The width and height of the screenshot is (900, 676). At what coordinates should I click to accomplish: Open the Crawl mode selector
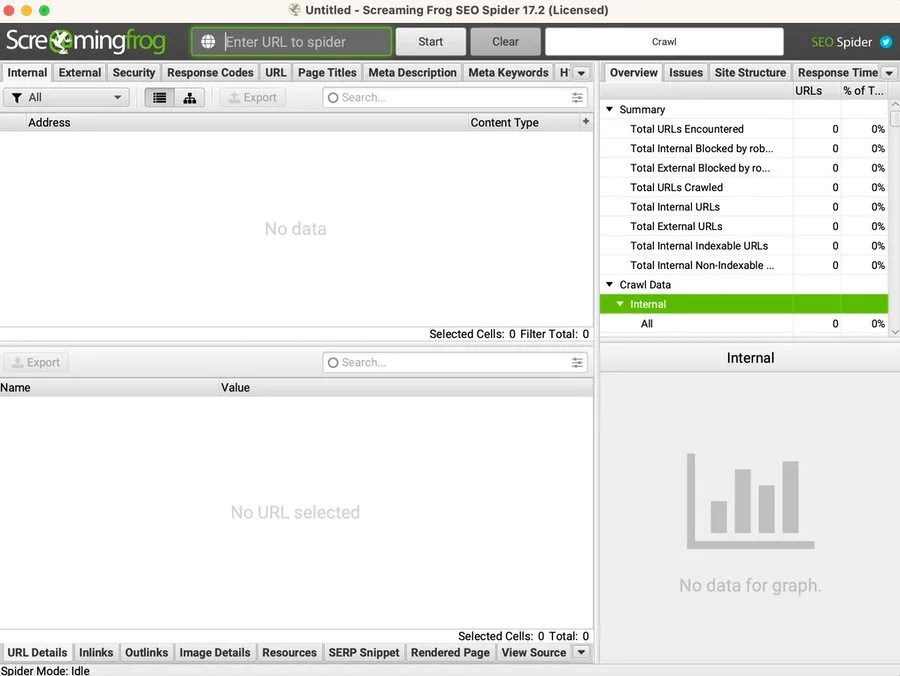tap(664, 42)
